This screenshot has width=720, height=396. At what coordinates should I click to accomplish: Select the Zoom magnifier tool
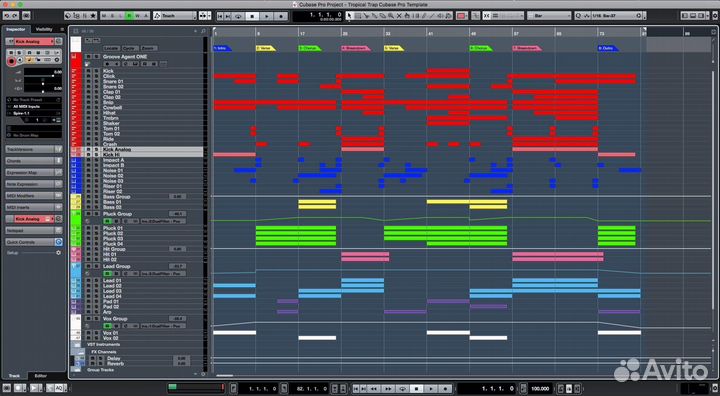391,16
